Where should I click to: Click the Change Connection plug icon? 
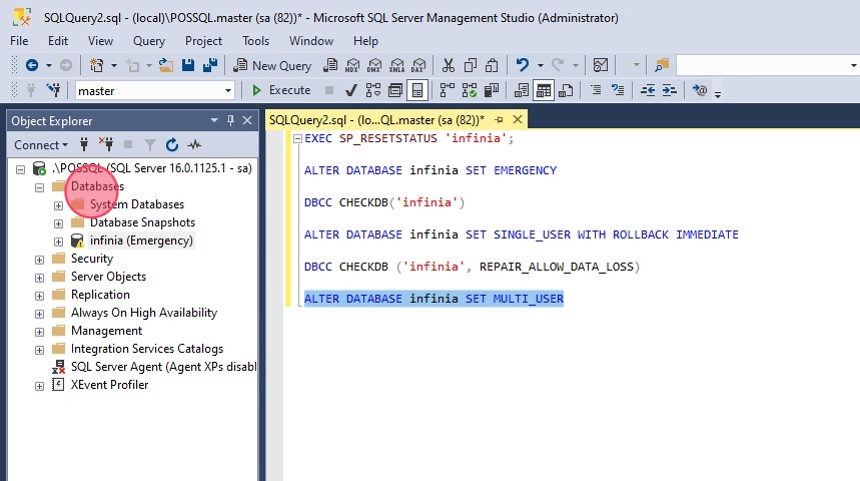54,90
